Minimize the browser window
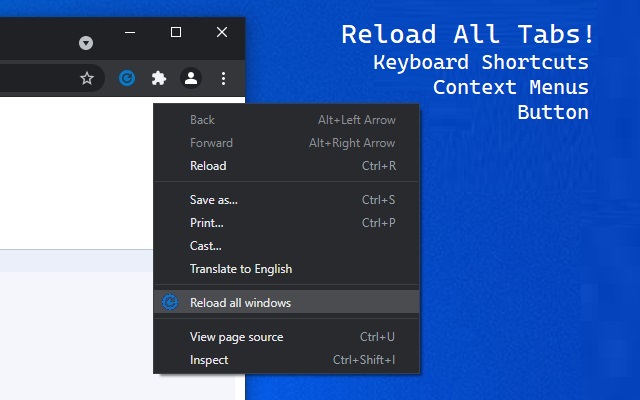This screenshot has width=640, height=400. [x=131, y=33]
